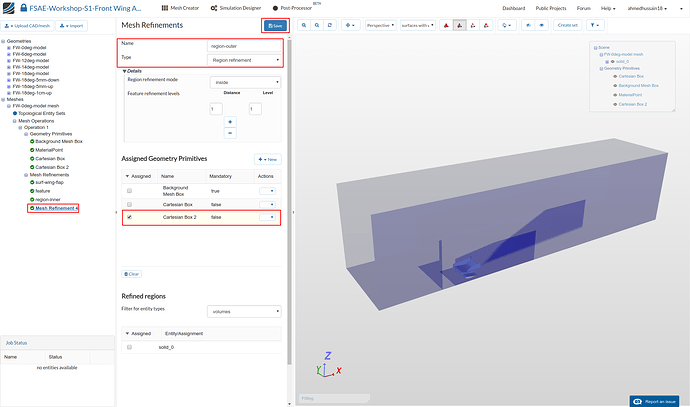This screenshot has height=407, width=690.
Task: Open the volumes entity type filter
Action: click(244, 311)
